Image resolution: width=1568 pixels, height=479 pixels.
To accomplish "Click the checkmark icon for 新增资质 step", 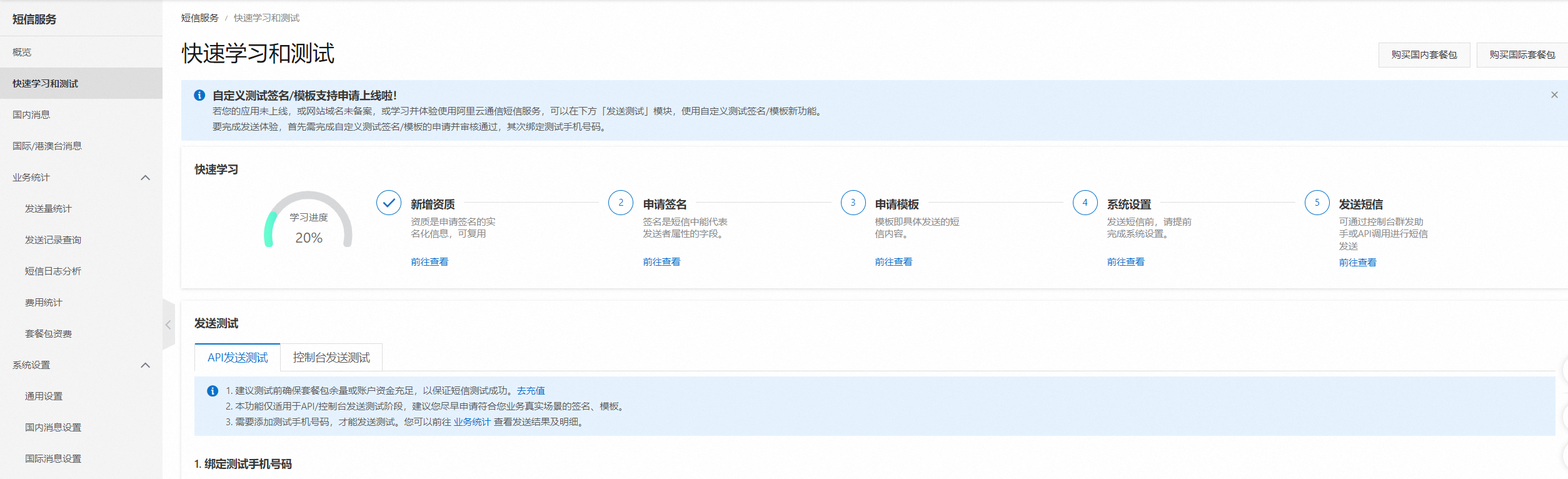I will coord(388,203).
